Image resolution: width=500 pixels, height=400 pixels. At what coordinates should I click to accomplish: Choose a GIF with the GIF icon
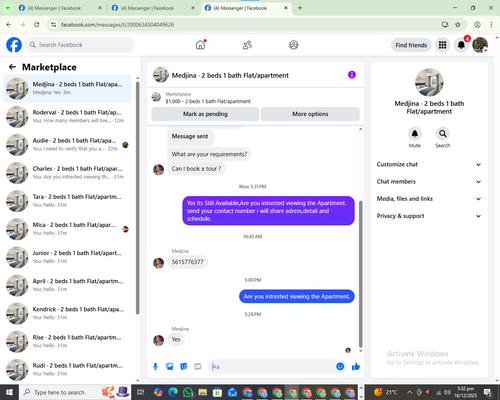[x=198, y=367]
